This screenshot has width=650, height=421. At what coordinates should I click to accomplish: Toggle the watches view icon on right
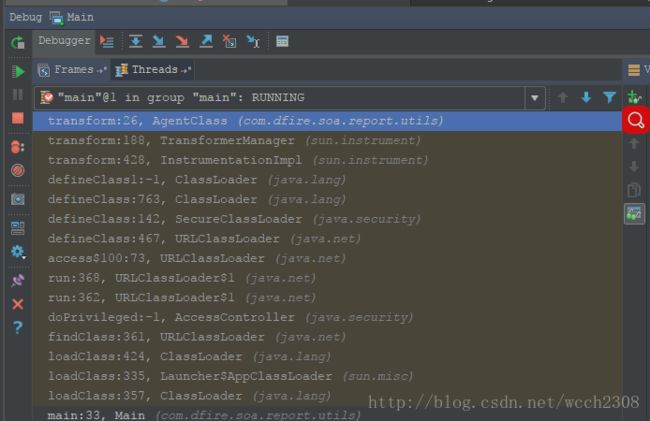(634, 214)
